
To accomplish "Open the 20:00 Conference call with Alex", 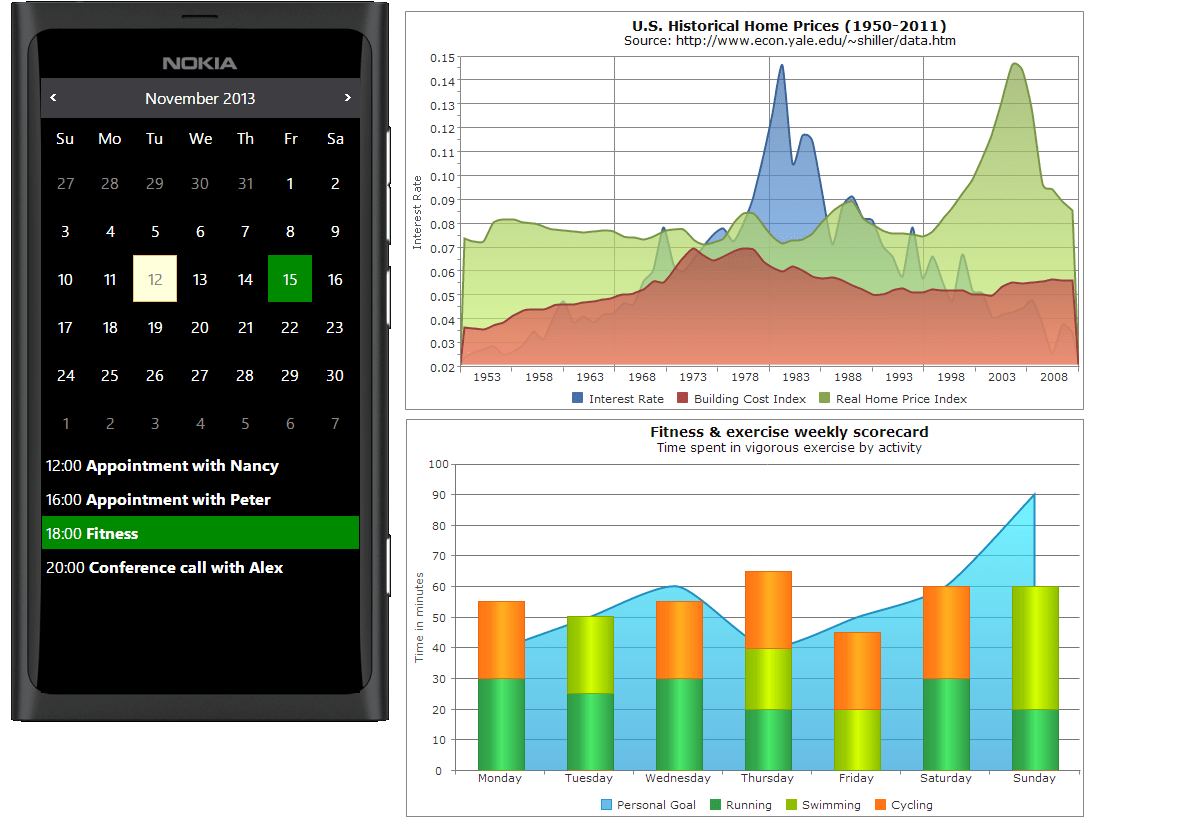I will pyautogui.click(x=165, y=567).
